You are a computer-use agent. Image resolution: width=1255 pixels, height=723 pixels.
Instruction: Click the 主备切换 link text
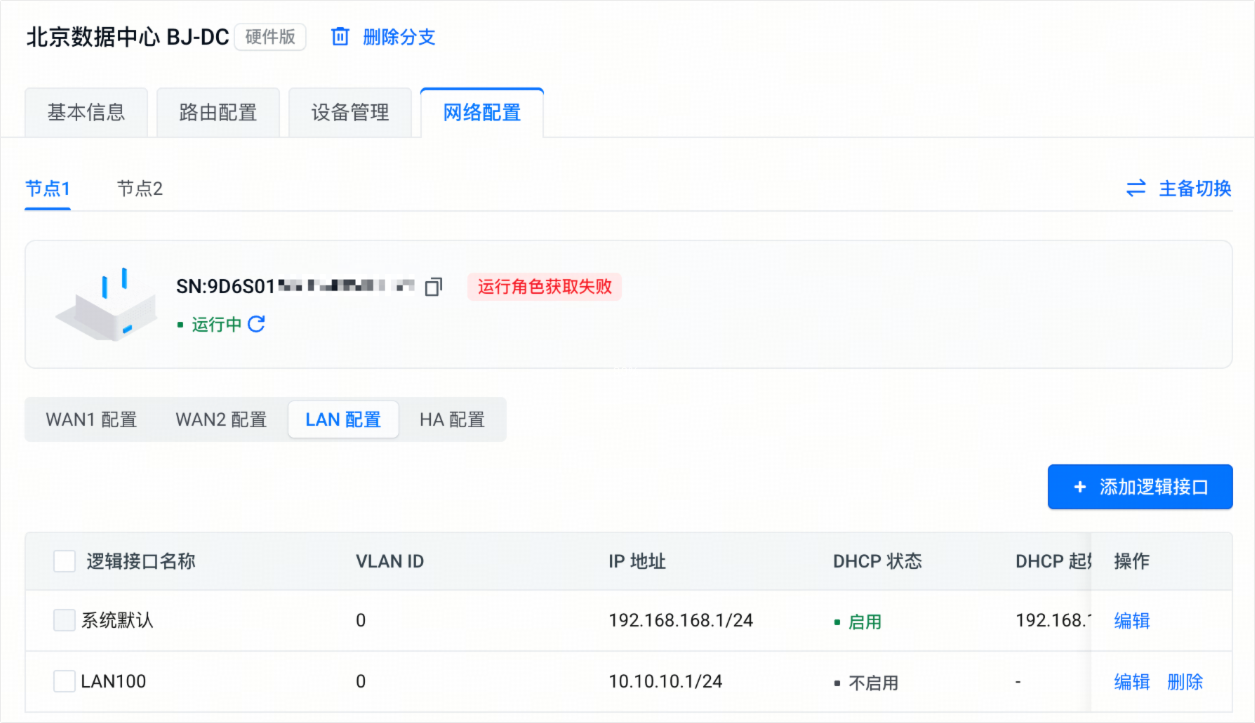coord(1195,188)
